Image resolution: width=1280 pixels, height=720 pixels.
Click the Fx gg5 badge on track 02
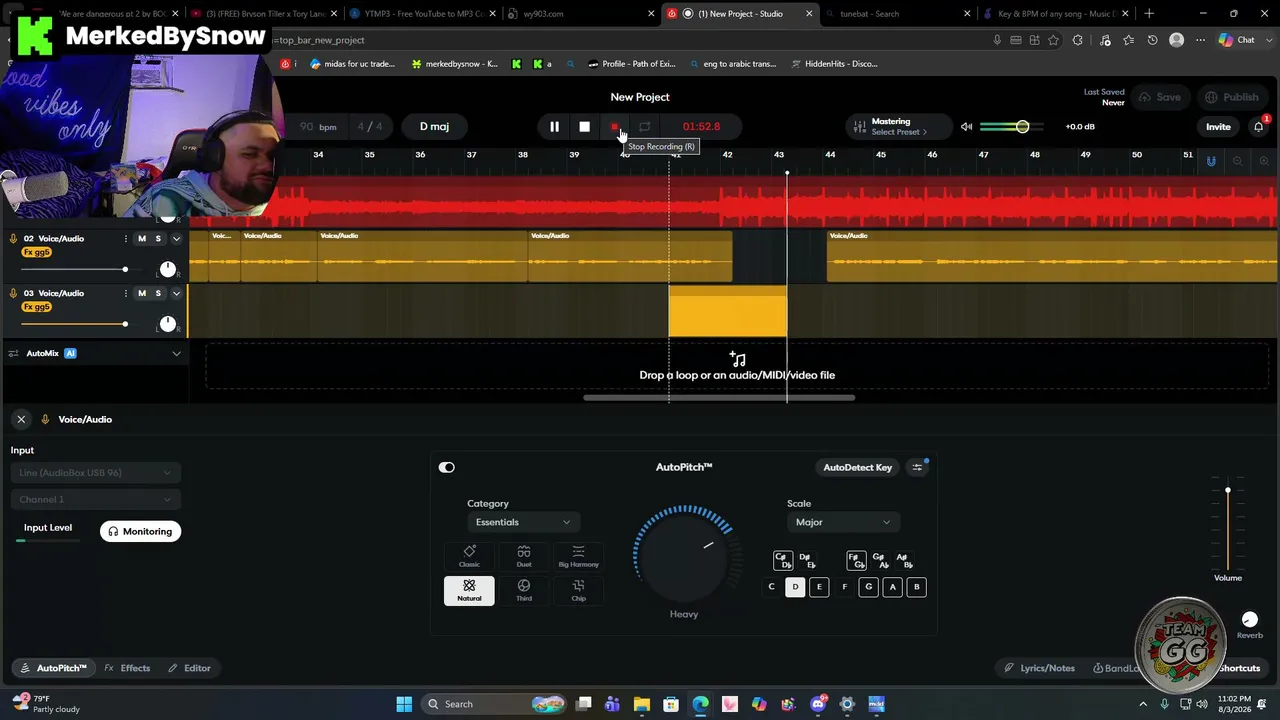[x=36, y=253]
